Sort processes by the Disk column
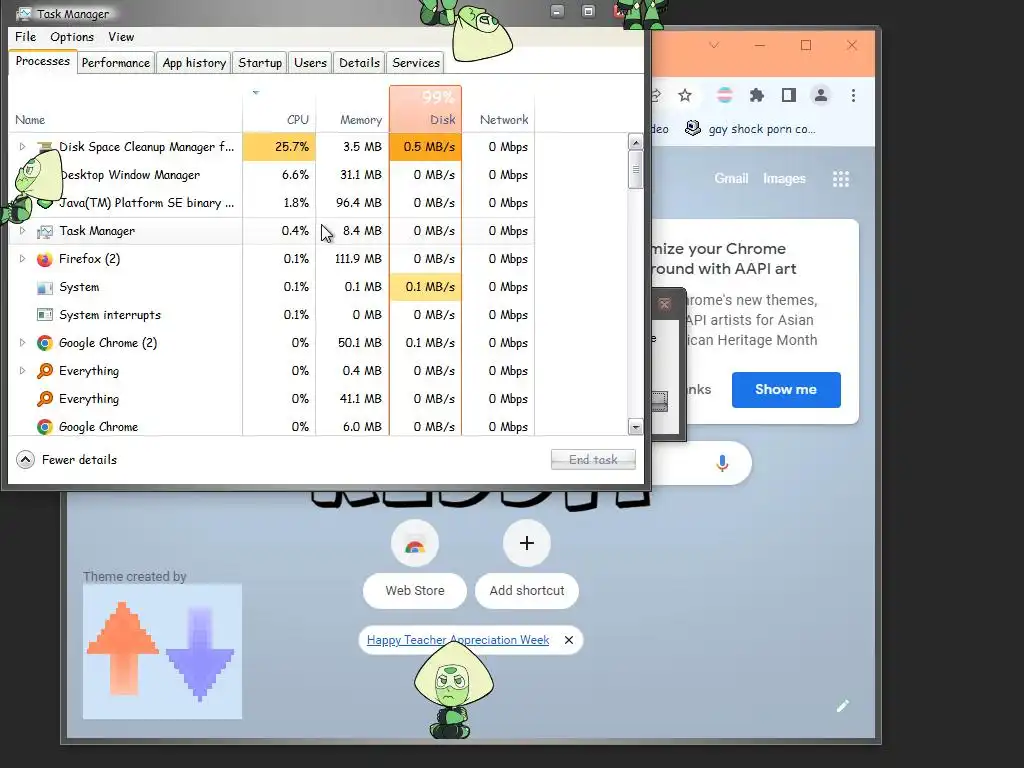The image size is (1024, 768). 426,110
